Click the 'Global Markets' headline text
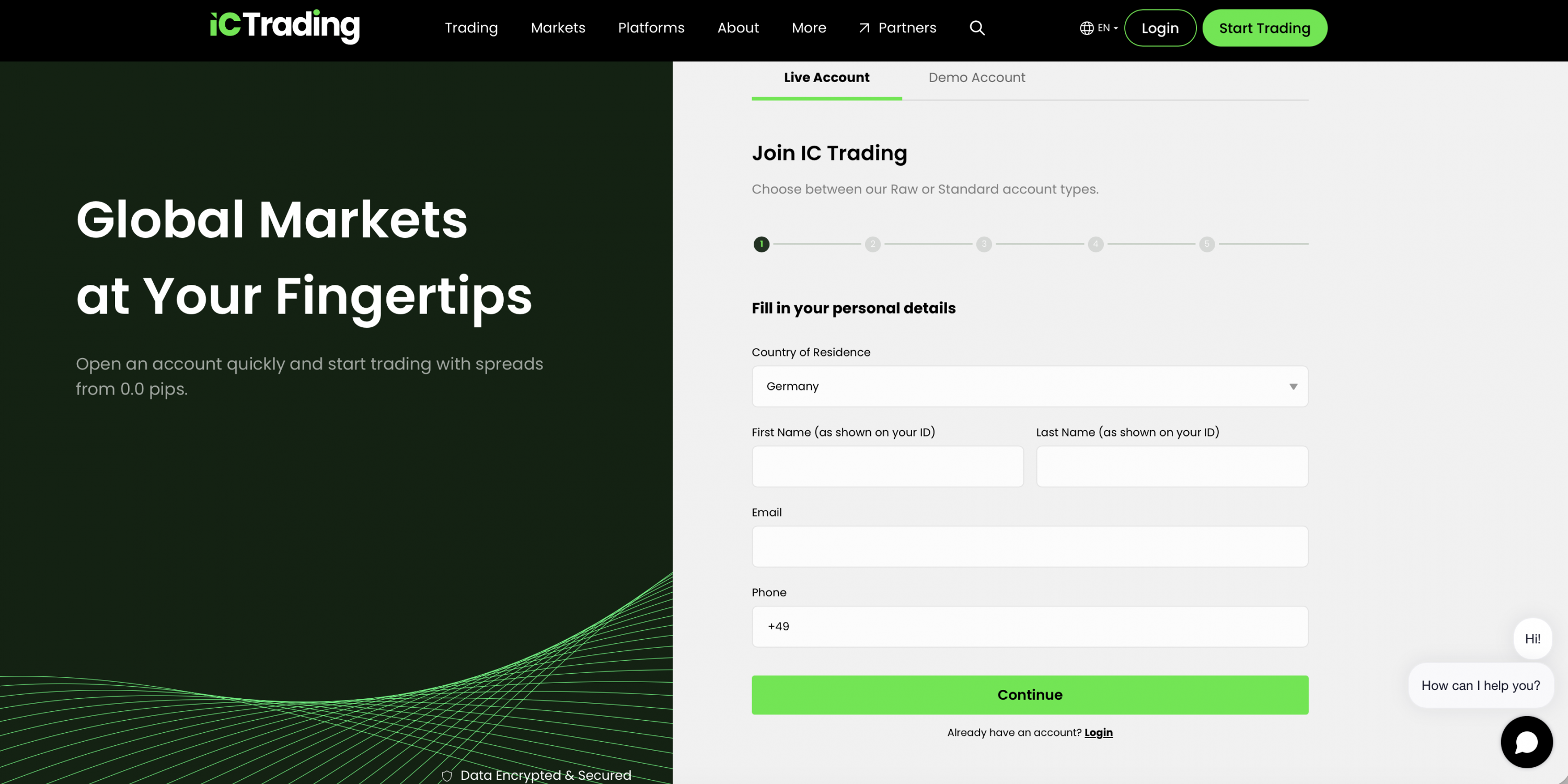This screenshot has width=1568, height=784. (271, 219)
